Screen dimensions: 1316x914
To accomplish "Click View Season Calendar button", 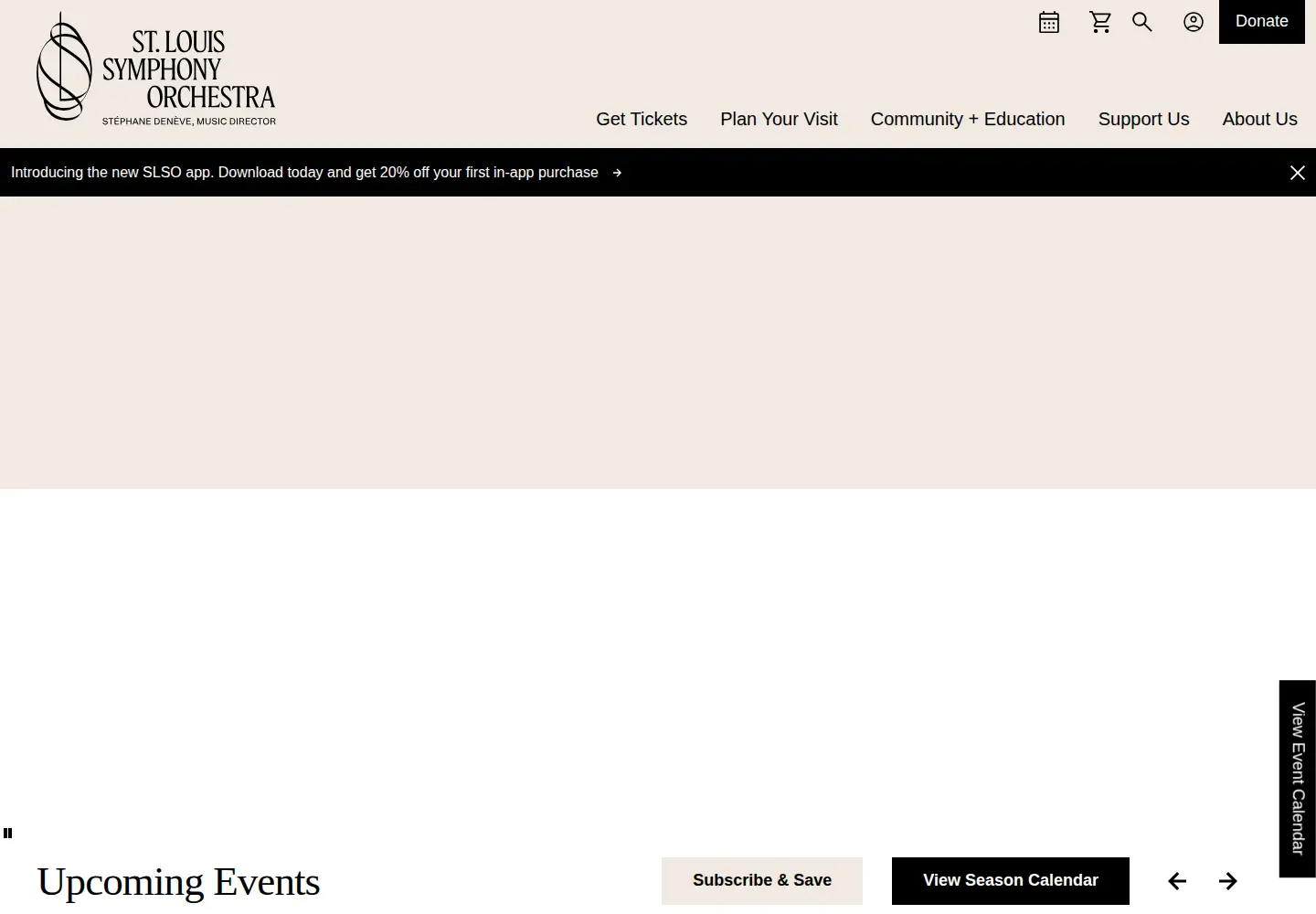I will (1011, 881).
